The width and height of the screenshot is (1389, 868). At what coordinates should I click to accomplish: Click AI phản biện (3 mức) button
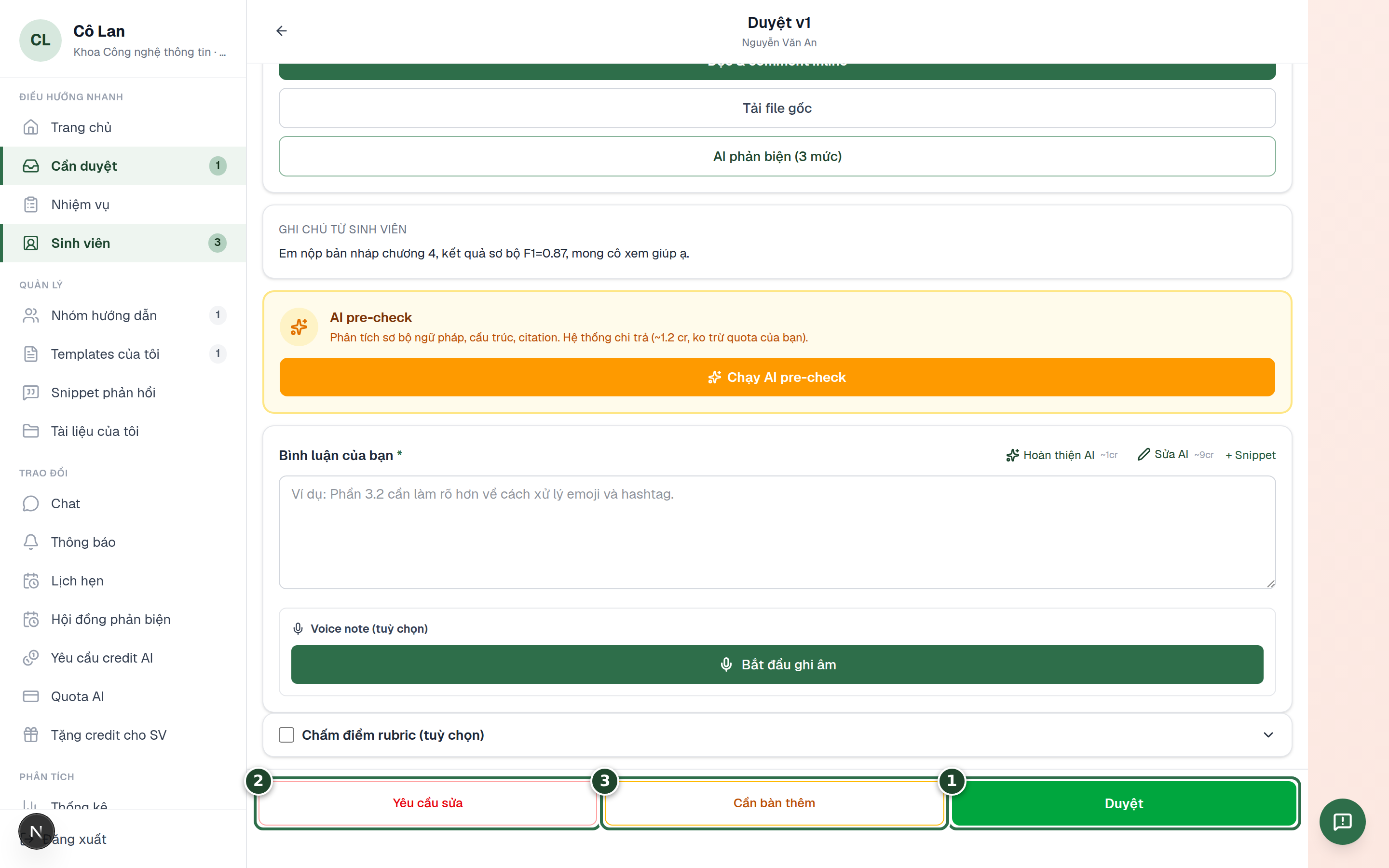(x=777, y=156)
